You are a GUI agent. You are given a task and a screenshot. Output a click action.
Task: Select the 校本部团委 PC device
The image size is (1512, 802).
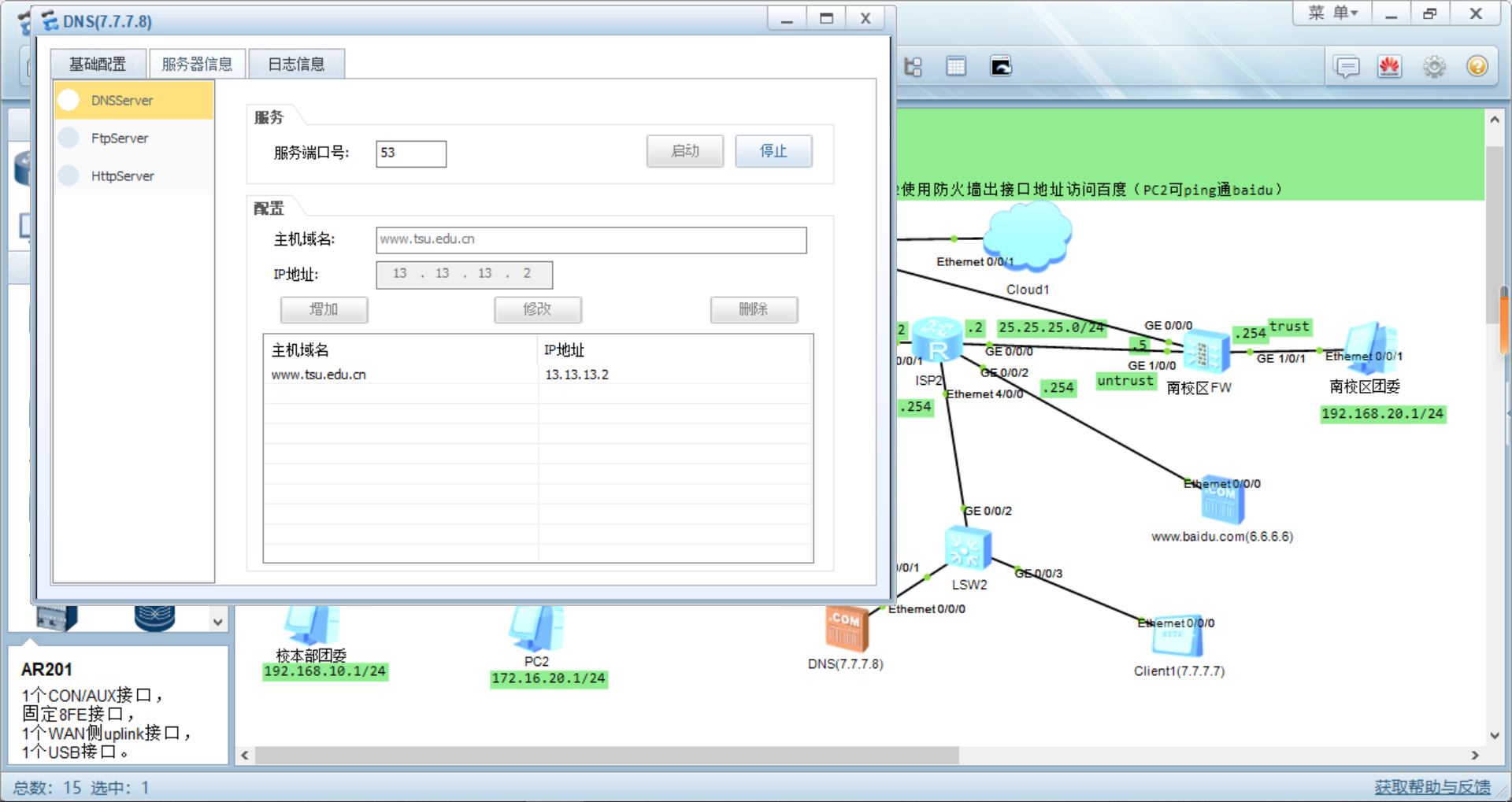(313, 625)
